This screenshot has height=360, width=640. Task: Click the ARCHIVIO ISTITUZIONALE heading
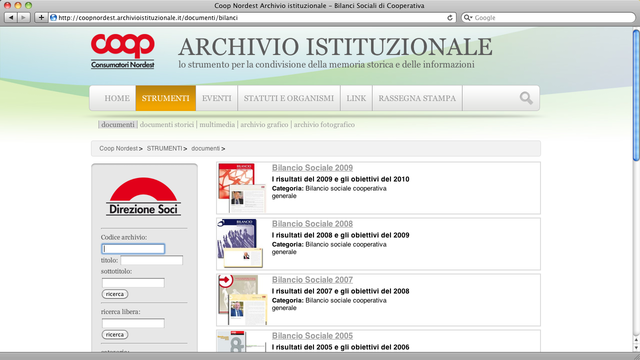pyautogui.click(x=335, y=47)
